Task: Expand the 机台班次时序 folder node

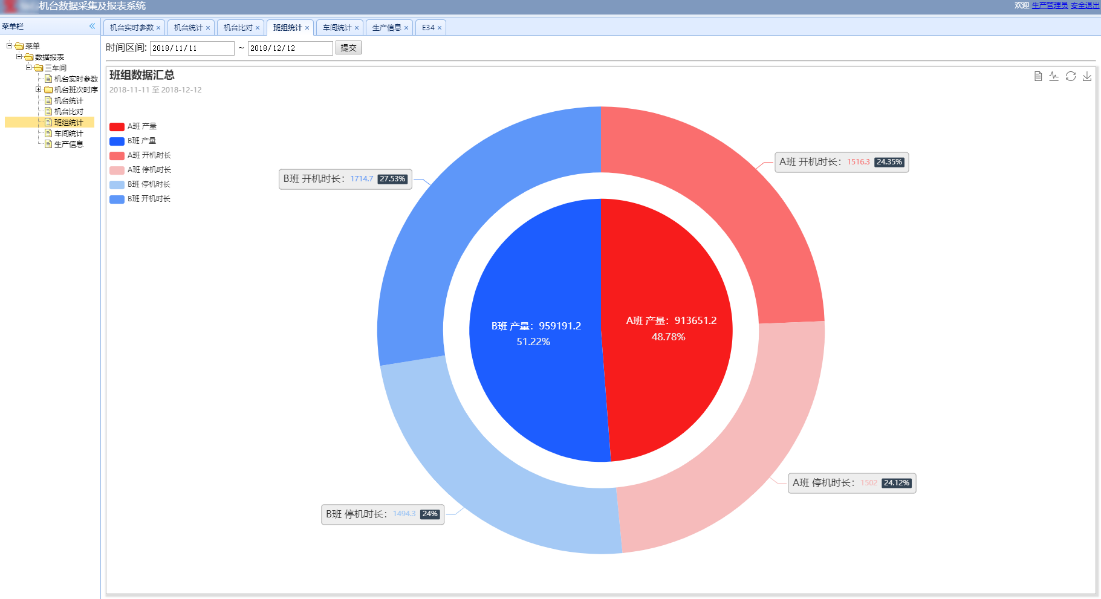Action: 38,89
